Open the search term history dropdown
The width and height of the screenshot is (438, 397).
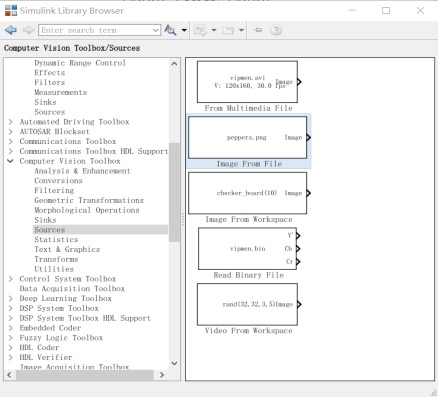pos(156,30)
